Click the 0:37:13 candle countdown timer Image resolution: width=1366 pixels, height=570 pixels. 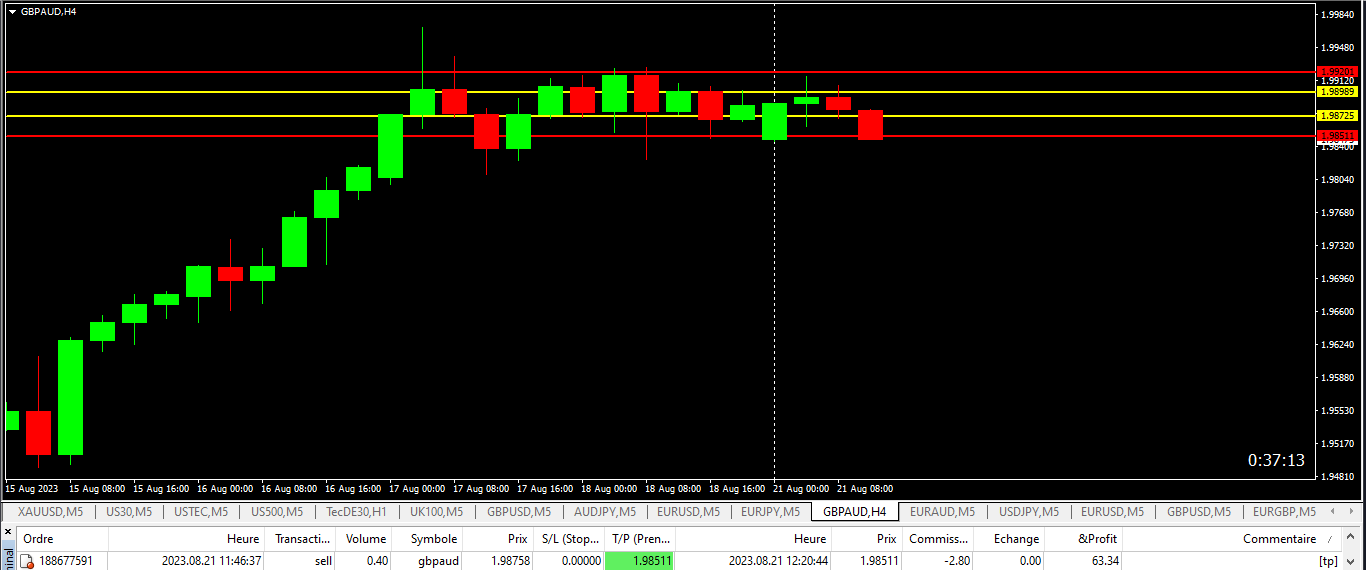point(1275,460)
